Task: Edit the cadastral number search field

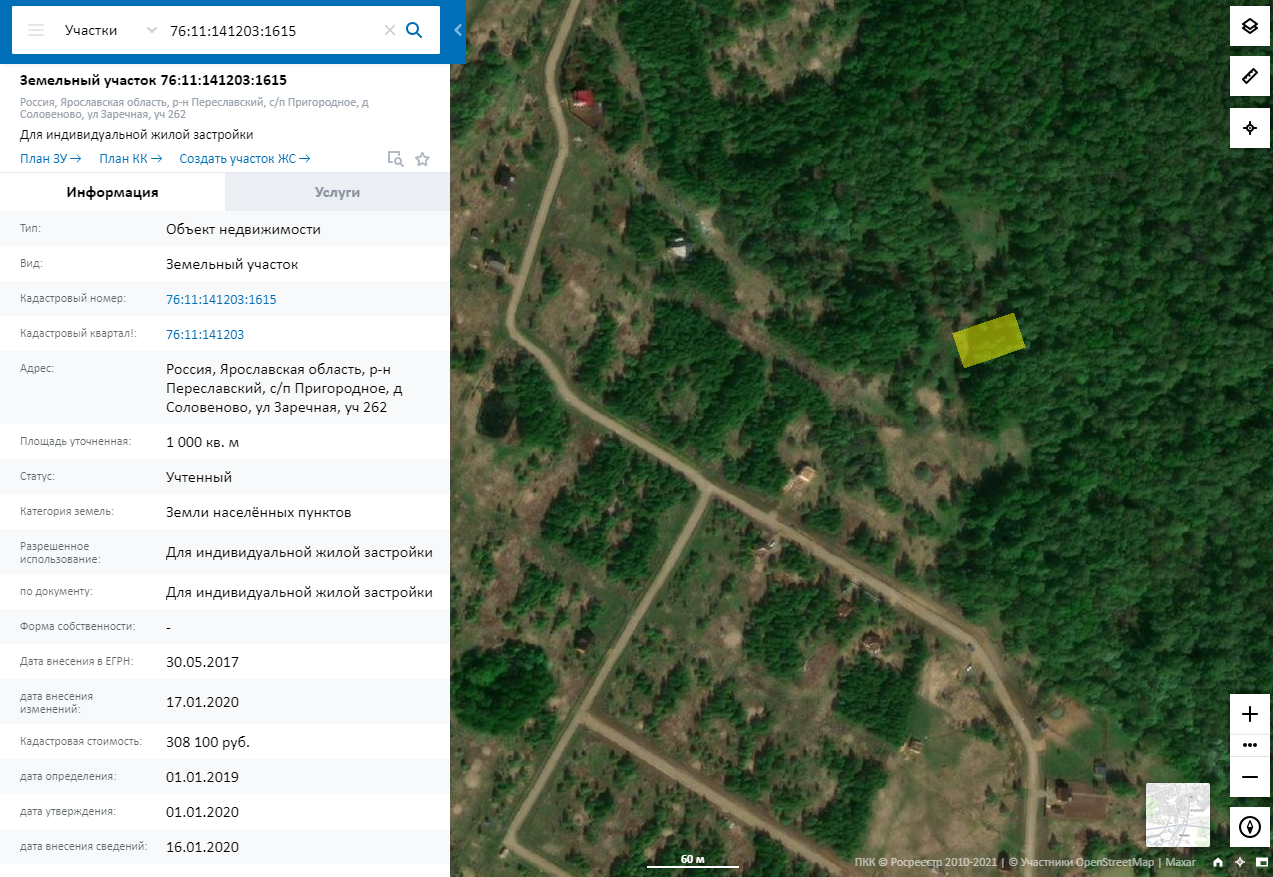Action: coord(272,30)
